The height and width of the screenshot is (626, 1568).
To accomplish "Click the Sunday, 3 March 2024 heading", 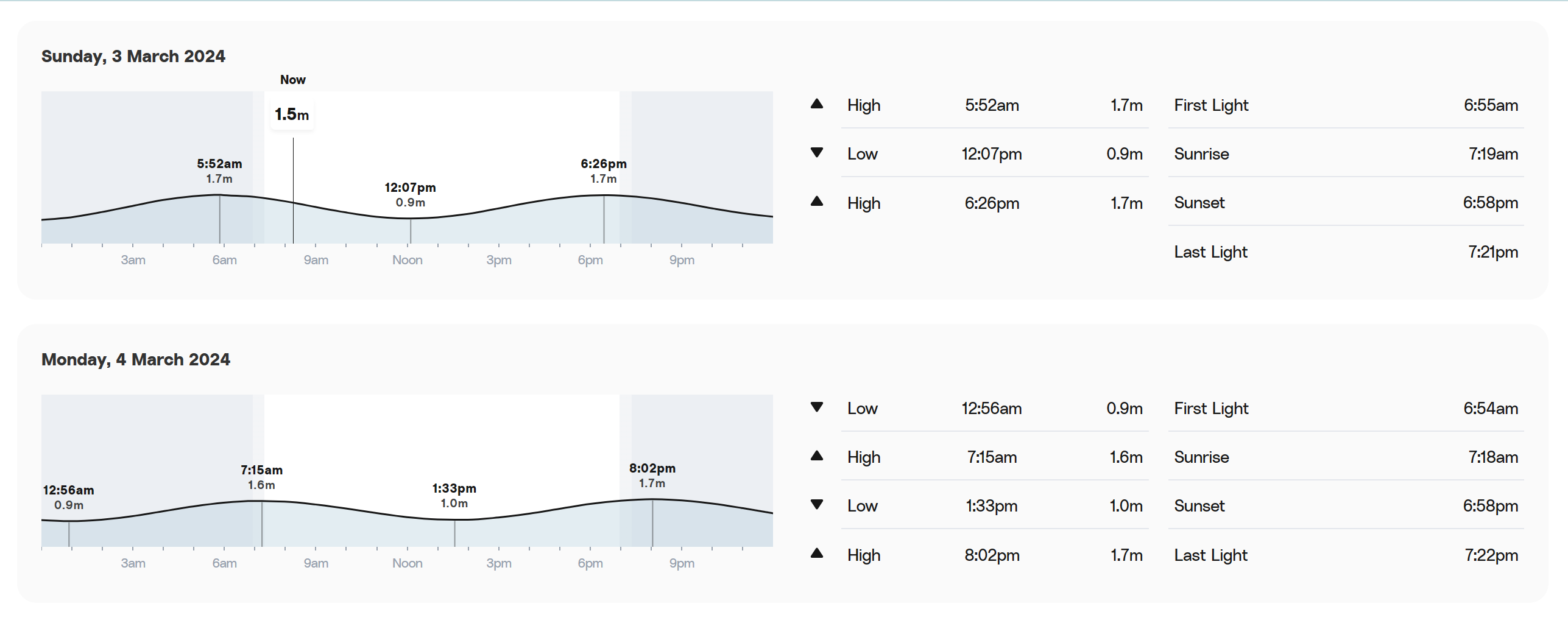I will pyautogui.click(x=133, y=56).
